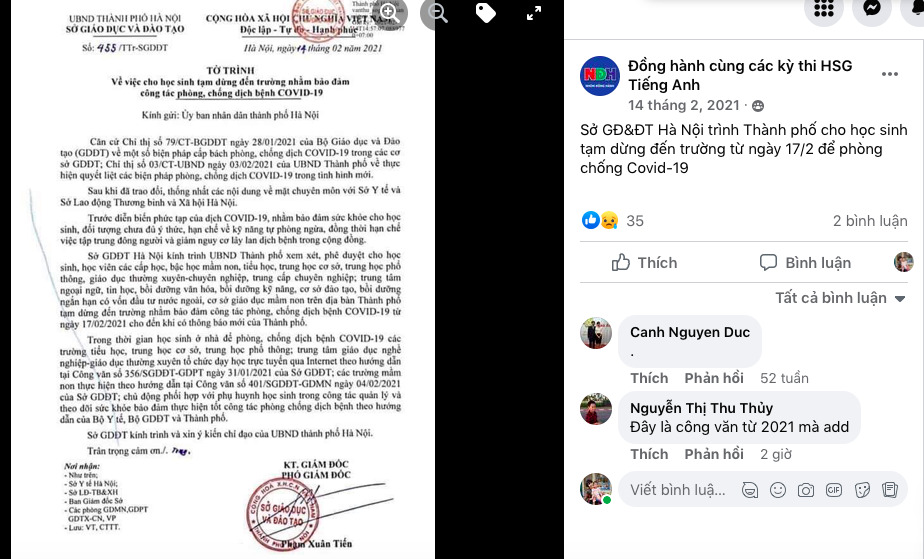Reply to Nguyễn Thị Thu Thủy's comment
Screen dimensions: 924x559
tap(714, 454)
